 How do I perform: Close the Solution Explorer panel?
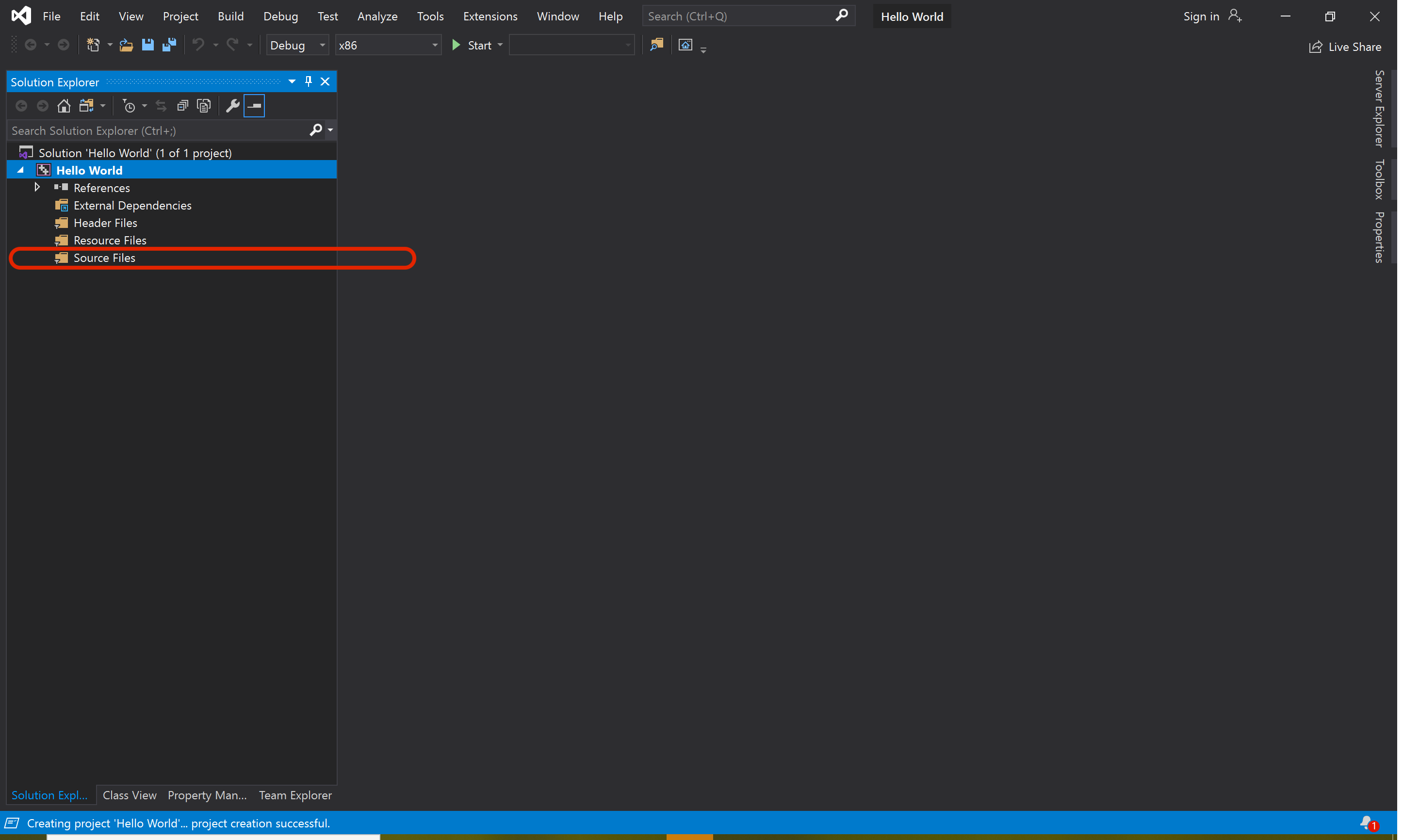click(326, 81)
